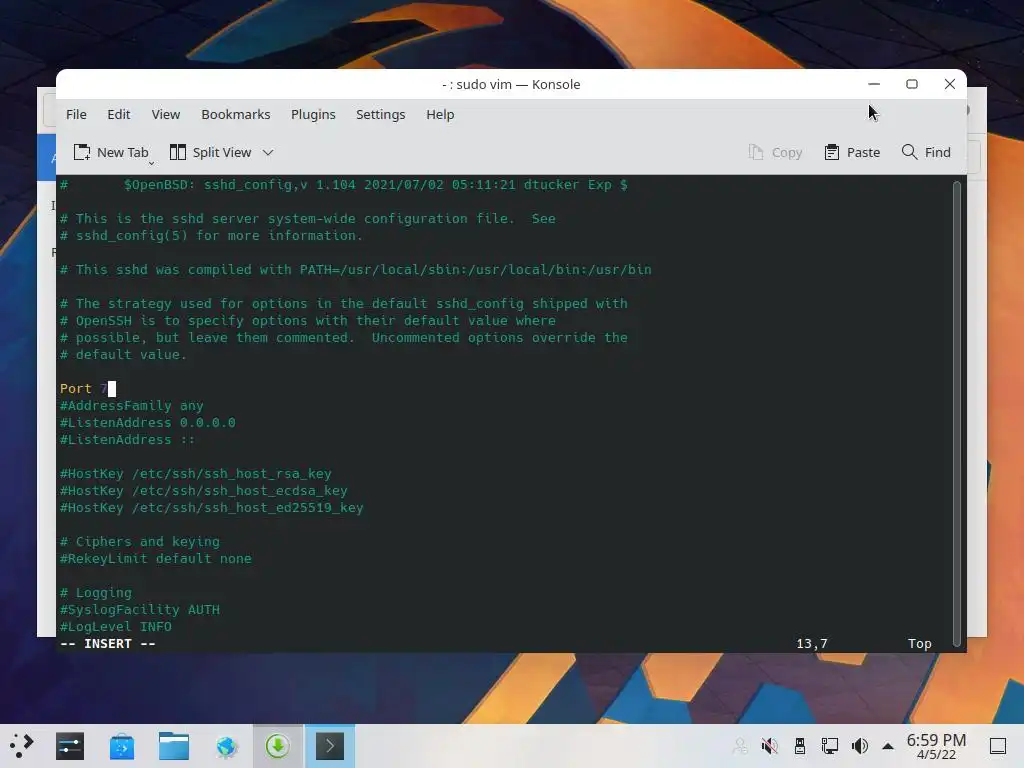Image resolution: width=1024 pixels, height=768 pixels.
Task: Click the user status tray icon
Action: point(739,746)
